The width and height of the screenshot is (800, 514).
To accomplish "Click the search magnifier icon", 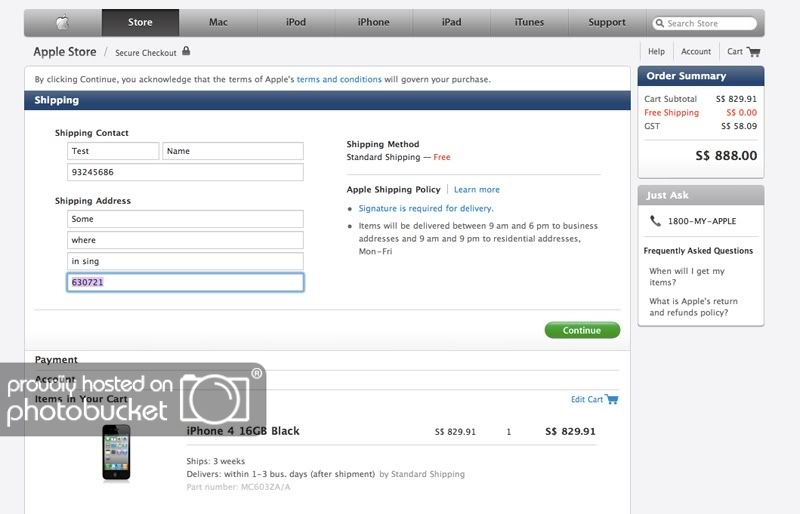I will (660, 23).
